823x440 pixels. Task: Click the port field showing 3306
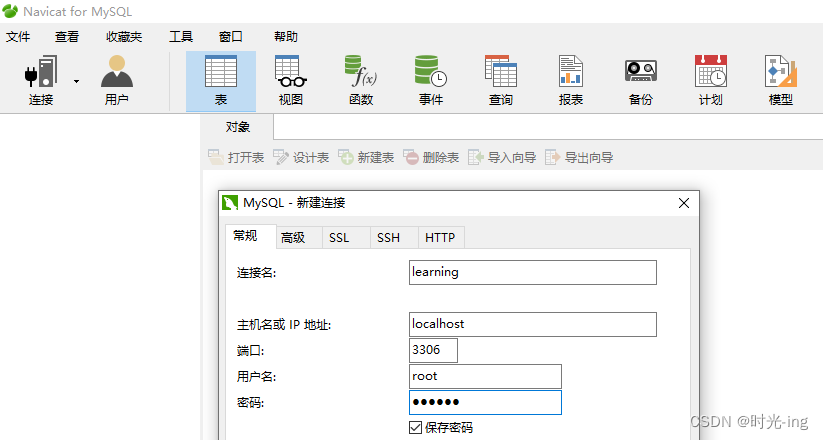pyautogui.click(x=433, y=350)
